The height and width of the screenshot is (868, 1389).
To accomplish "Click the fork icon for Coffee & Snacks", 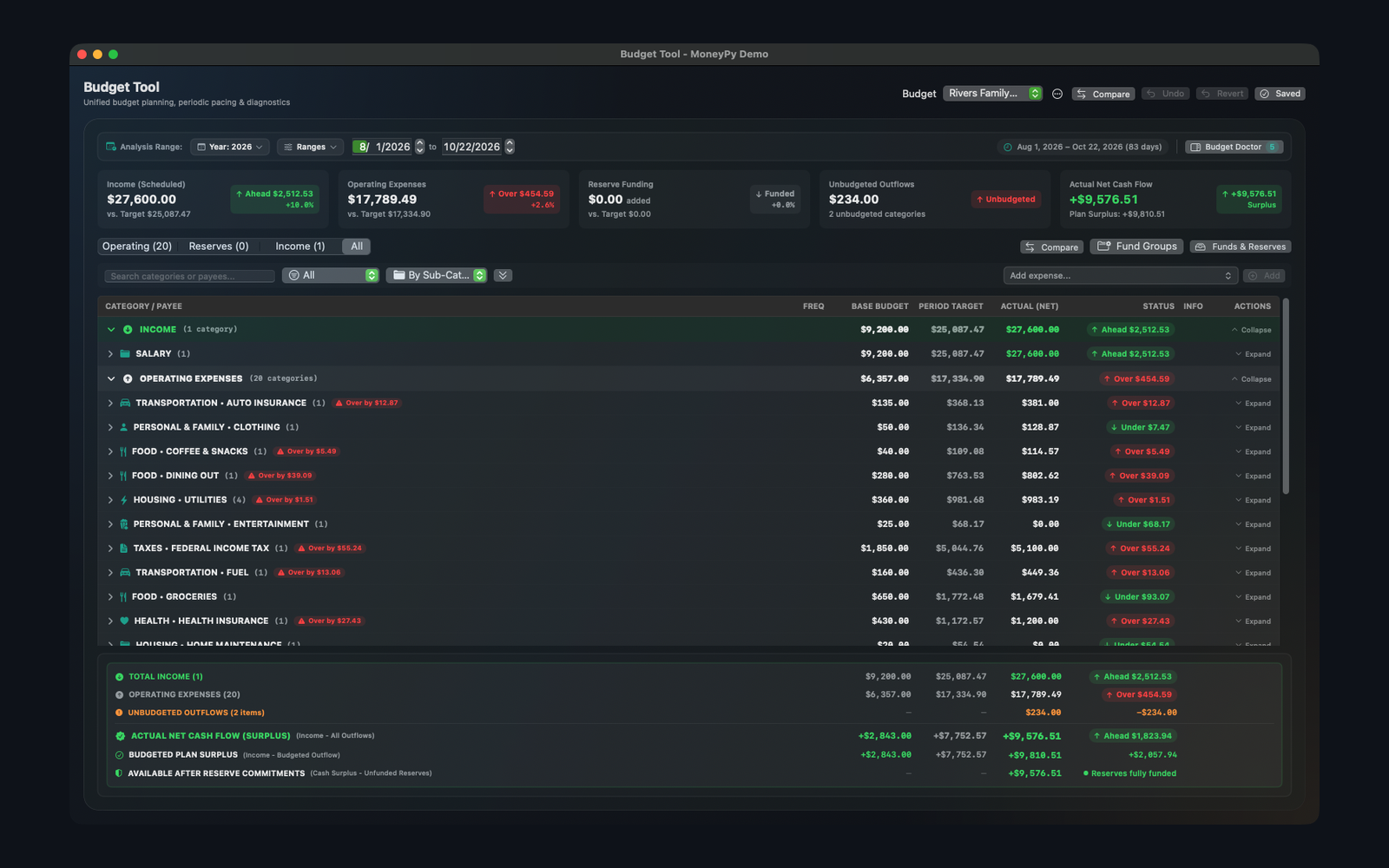I will click(123, 451).
